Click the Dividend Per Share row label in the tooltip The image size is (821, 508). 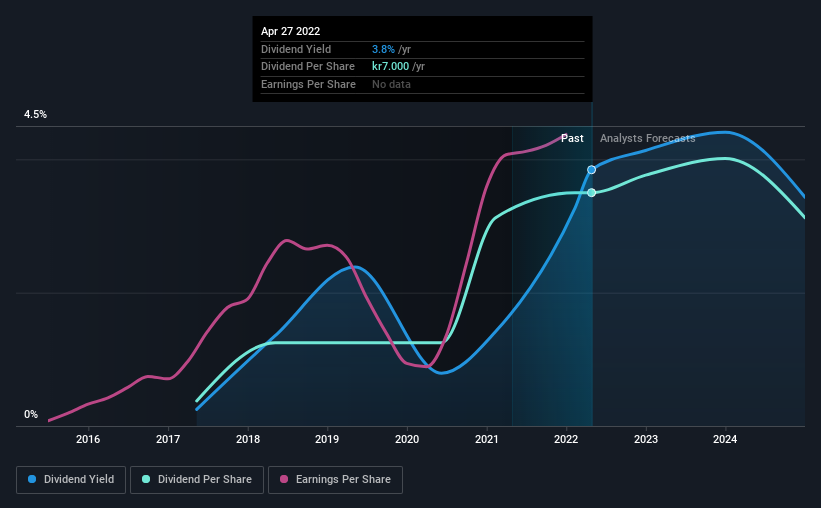coord(308,67)
